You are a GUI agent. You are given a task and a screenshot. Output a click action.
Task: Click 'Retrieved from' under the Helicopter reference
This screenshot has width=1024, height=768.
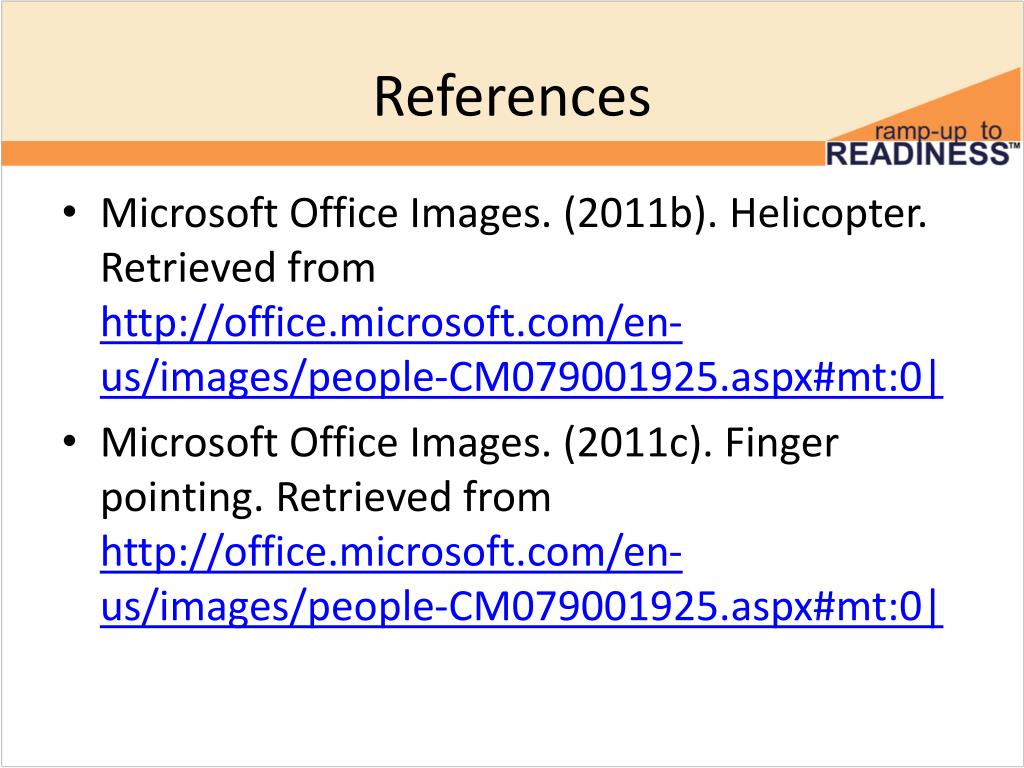point(238,268)
